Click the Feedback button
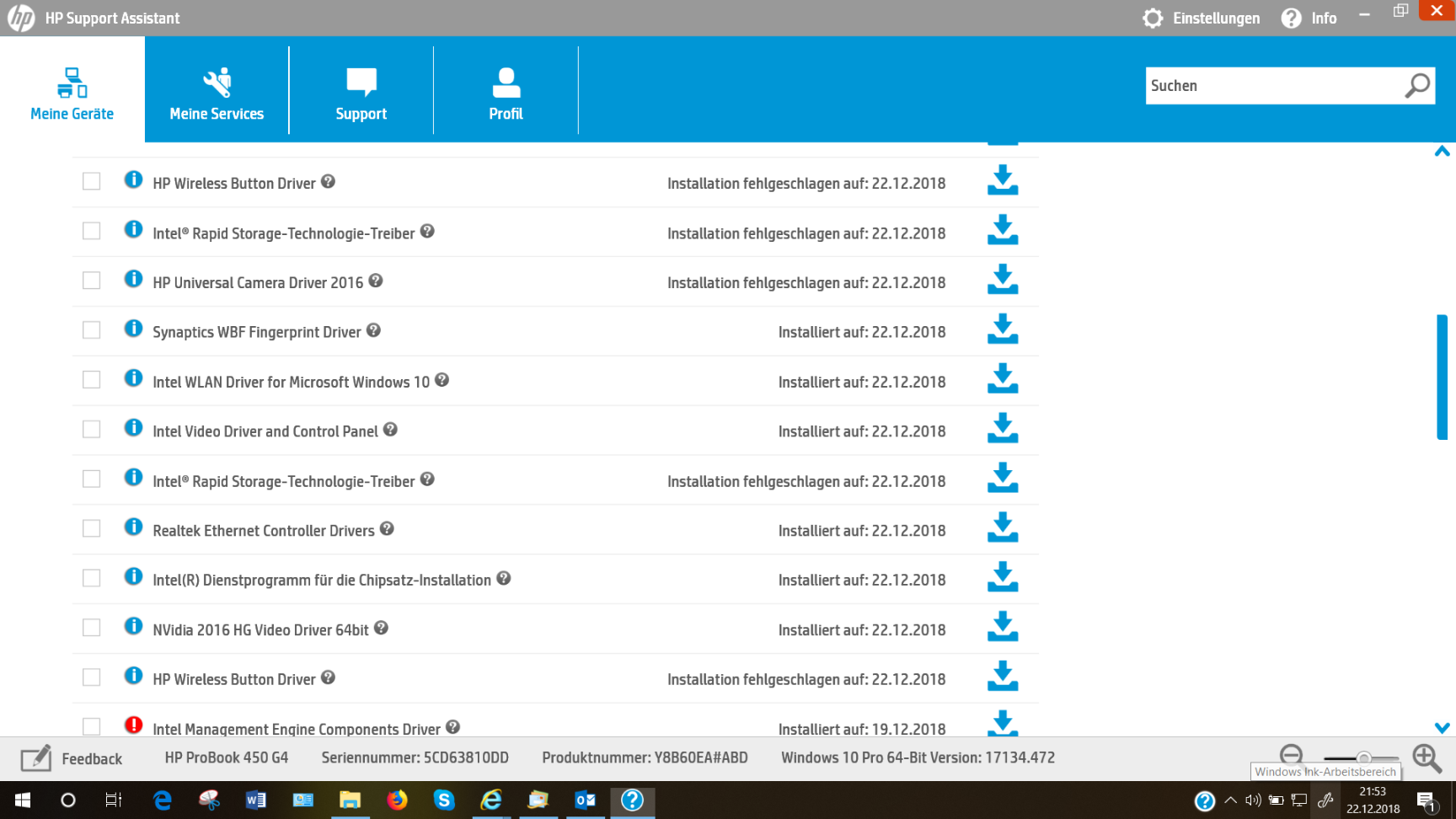 (72, 759)
